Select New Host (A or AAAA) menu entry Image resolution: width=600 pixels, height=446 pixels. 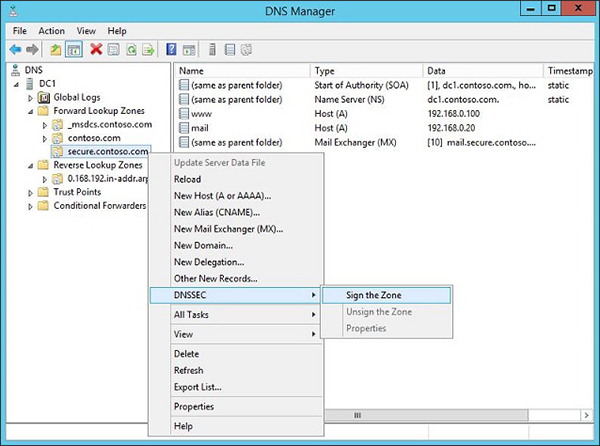coord(222,195)
